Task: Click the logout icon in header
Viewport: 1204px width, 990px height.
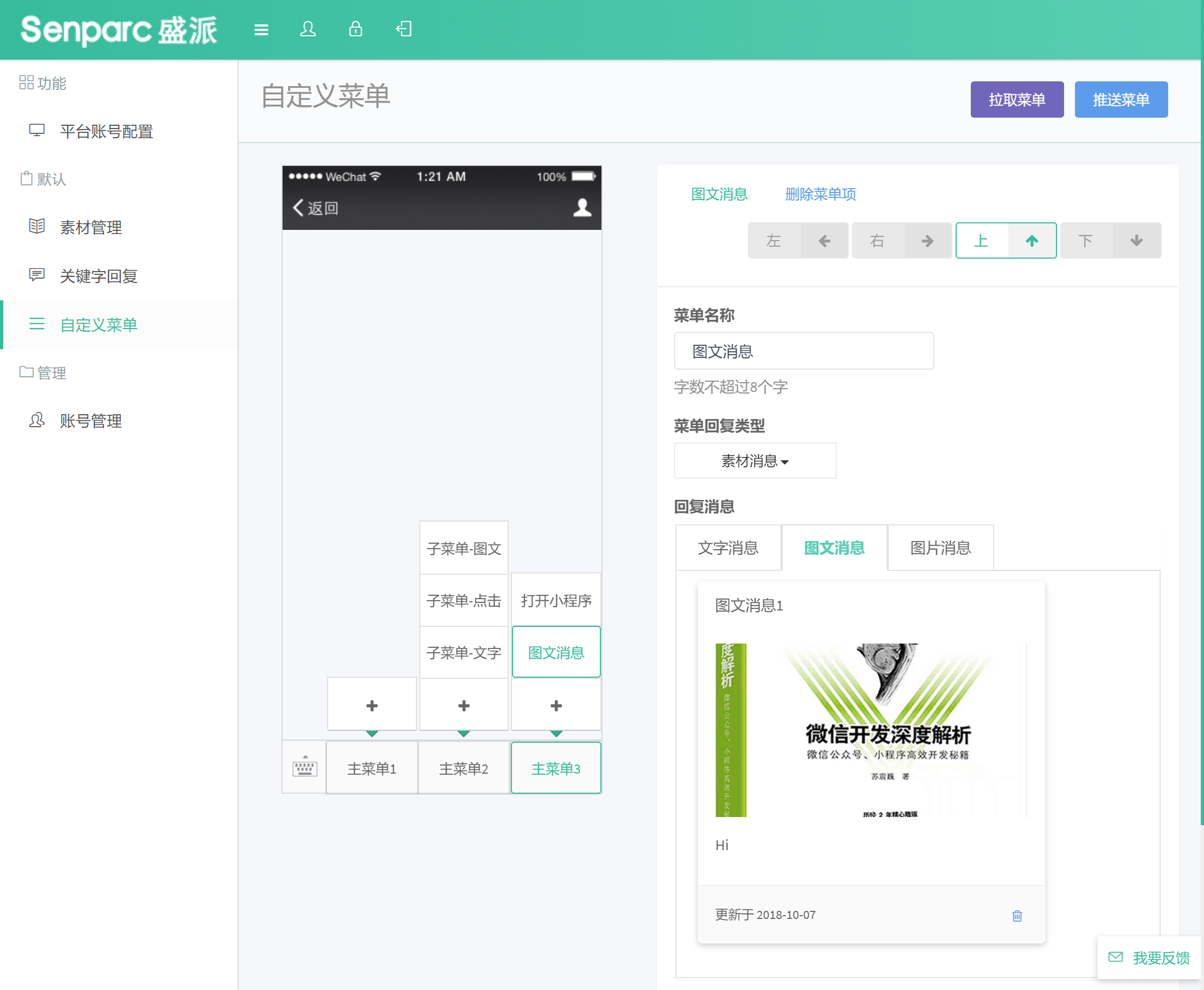Action: [404, 29]
